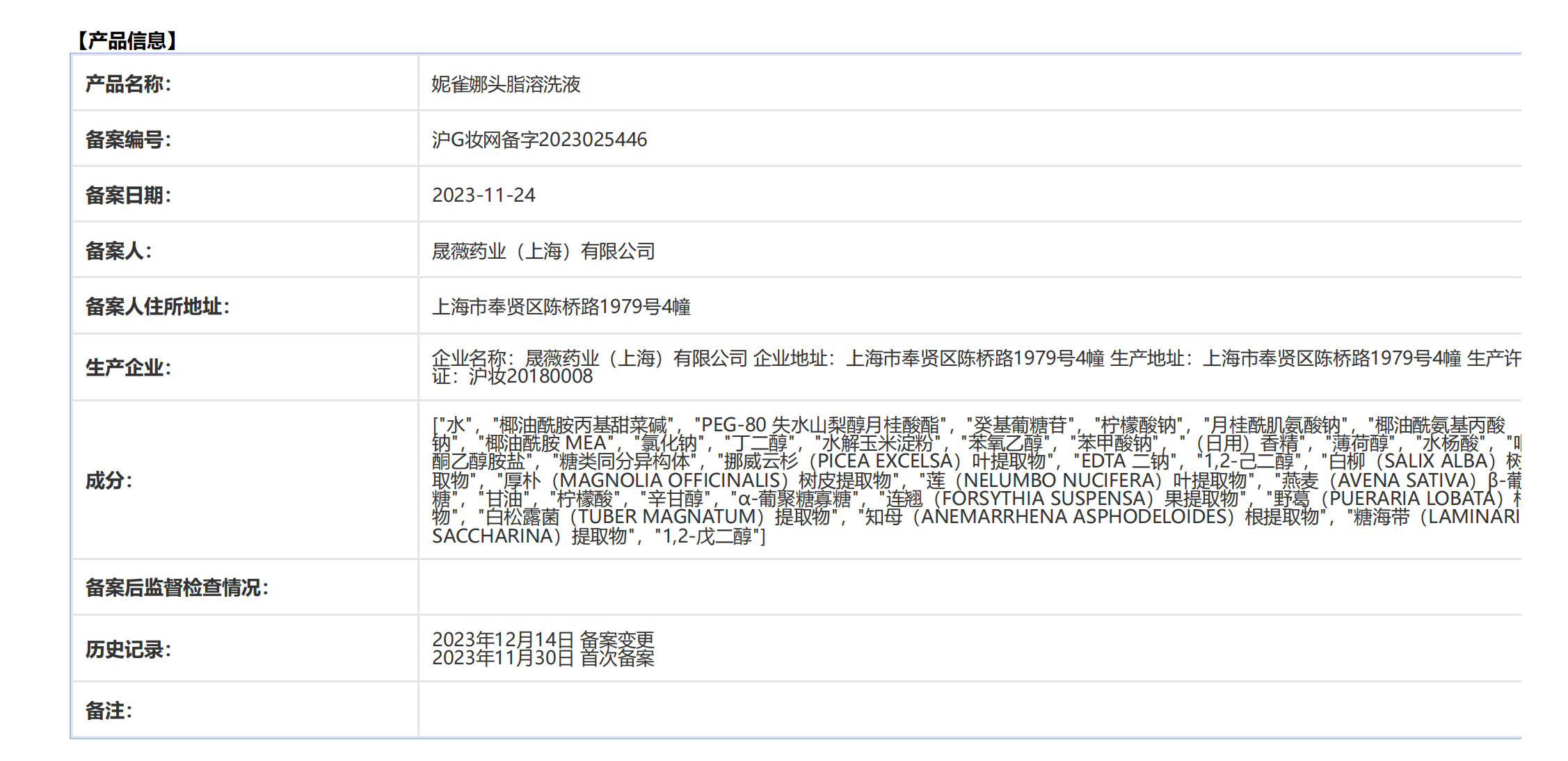Click the 成分 label
Viewport: 1568px width, 761px height.
point(109,481)
